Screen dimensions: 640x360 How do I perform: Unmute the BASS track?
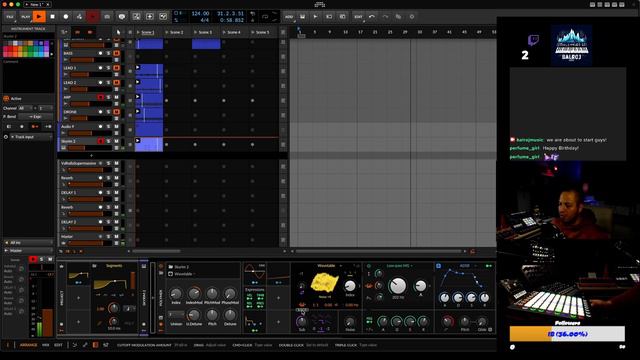pos(116,53)
